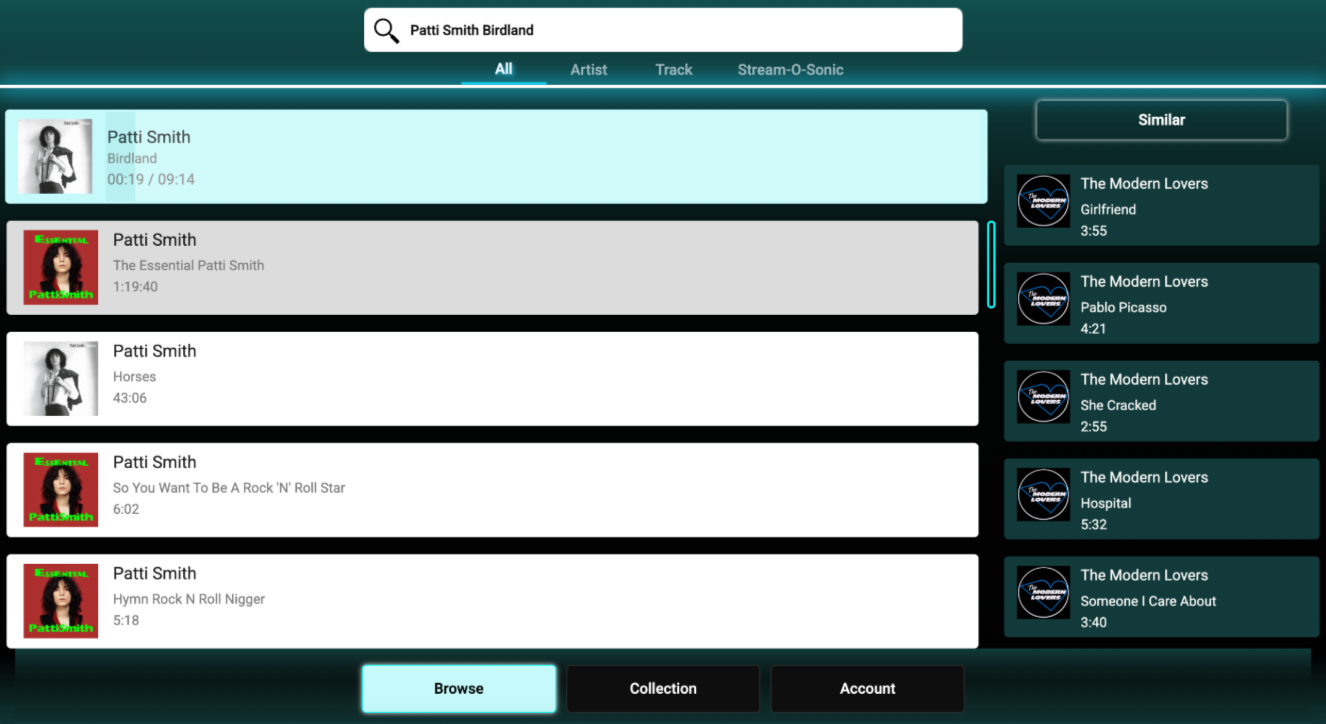Click "The Modern Lovers" above Pablo Picasso
This screenshot has height=724, width=1326.
point(1144,282)
